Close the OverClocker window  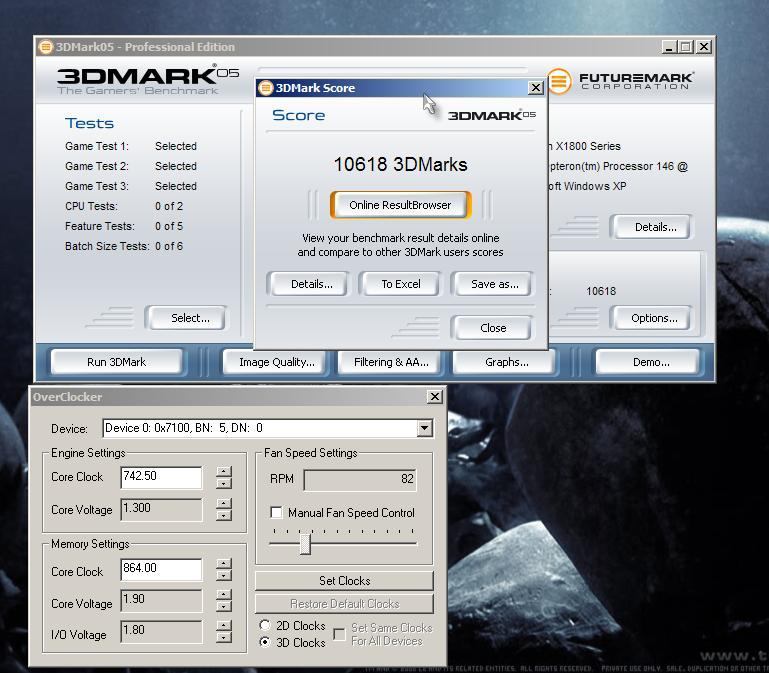[435, 396]
